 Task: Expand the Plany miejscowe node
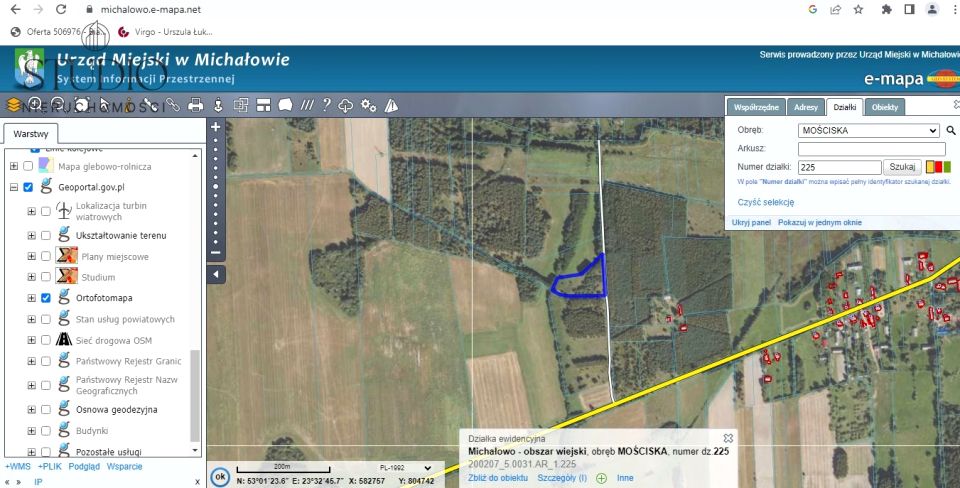(x=31, y=257)
